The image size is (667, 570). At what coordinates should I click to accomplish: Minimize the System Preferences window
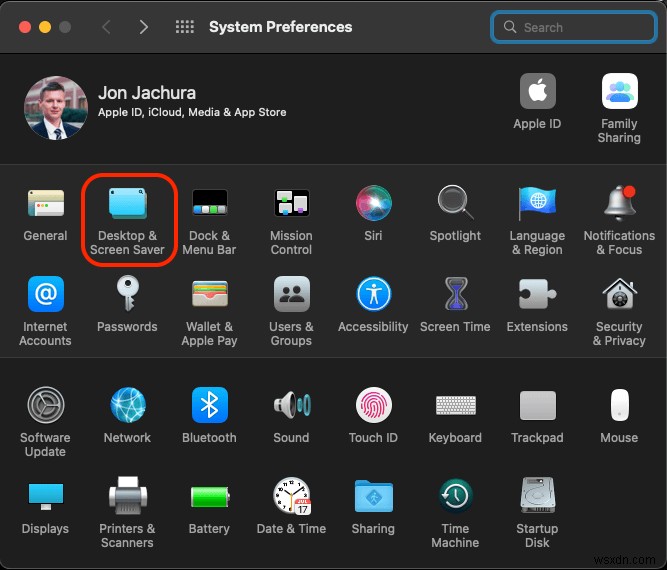(45, 27)
